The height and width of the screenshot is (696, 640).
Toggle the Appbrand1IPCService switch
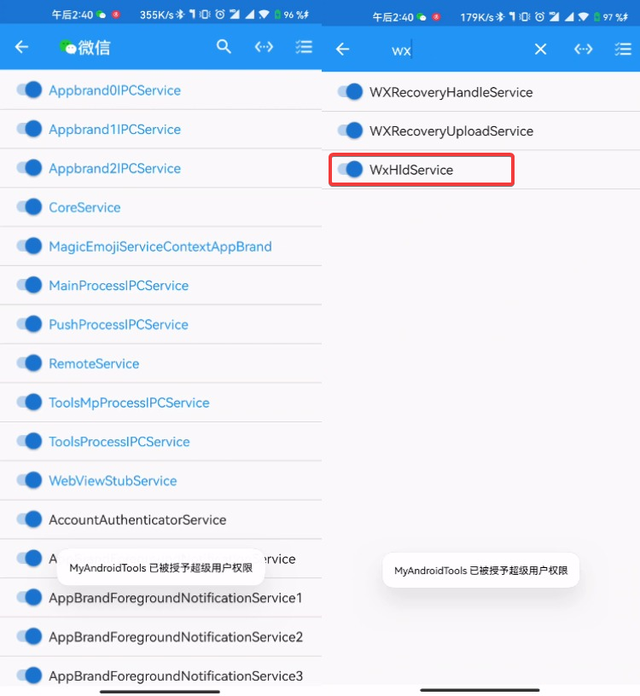pos(29,129)
